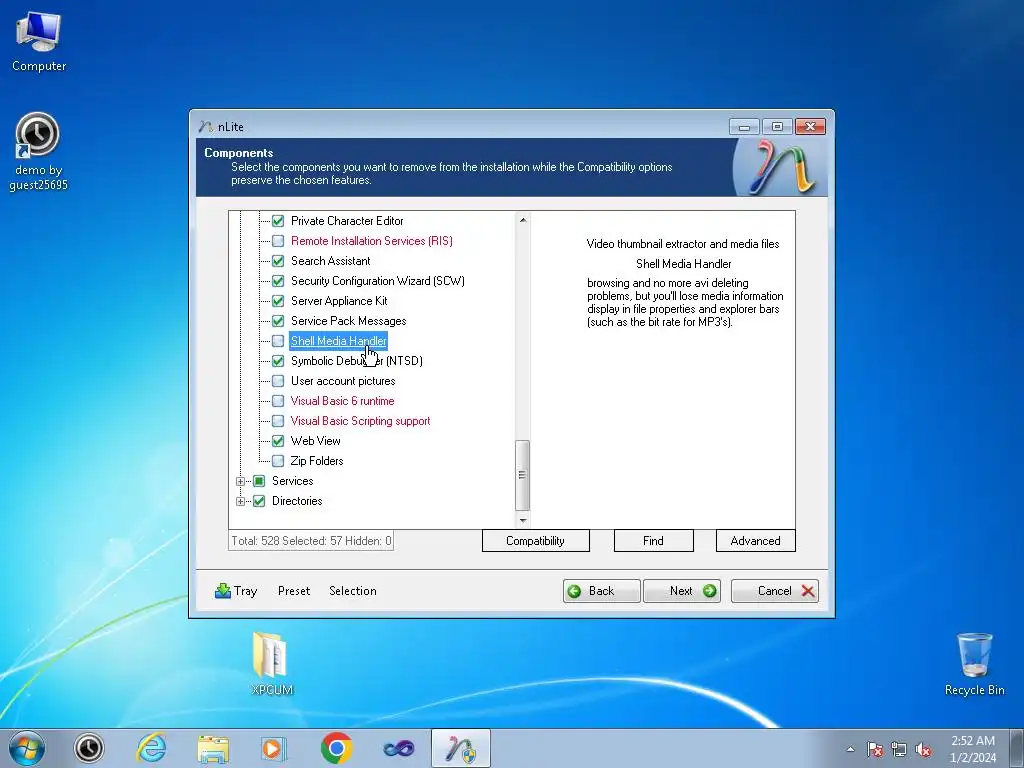Uncheck Private Character Editor
Viewport: 1024px width, 768px height.
tap(278, 221)
